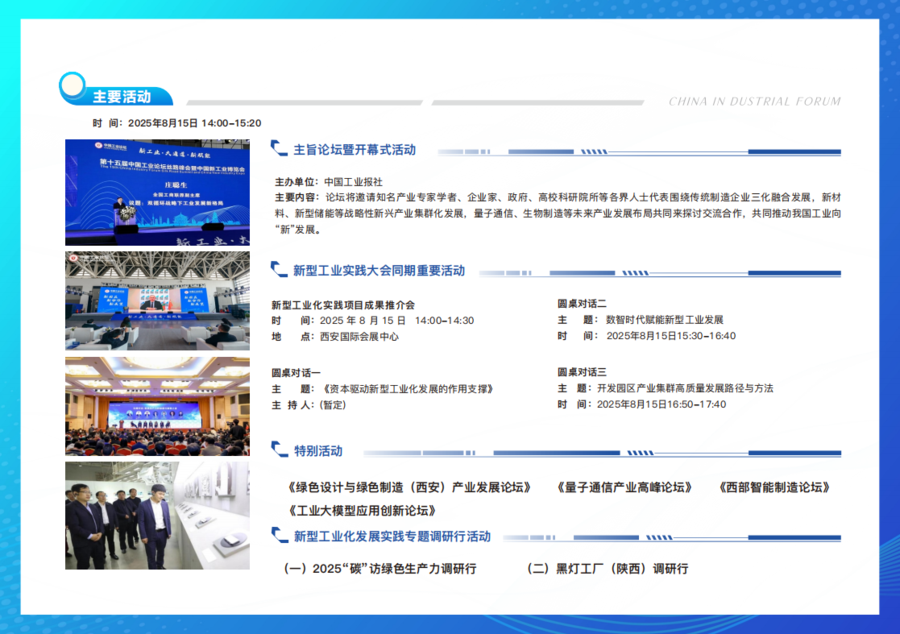Click the arrow icon beside 特别活动
This screenshot has width=900, height=634.
coord(279,449)
